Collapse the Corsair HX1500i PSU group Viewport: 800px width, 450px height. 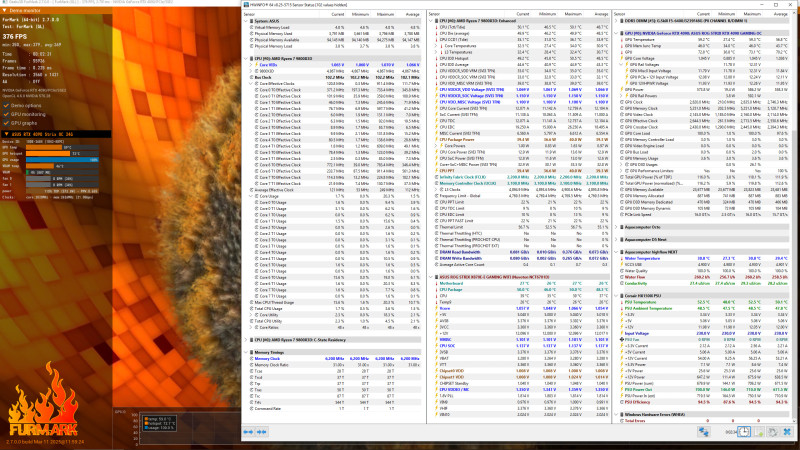tap(616, 296)
